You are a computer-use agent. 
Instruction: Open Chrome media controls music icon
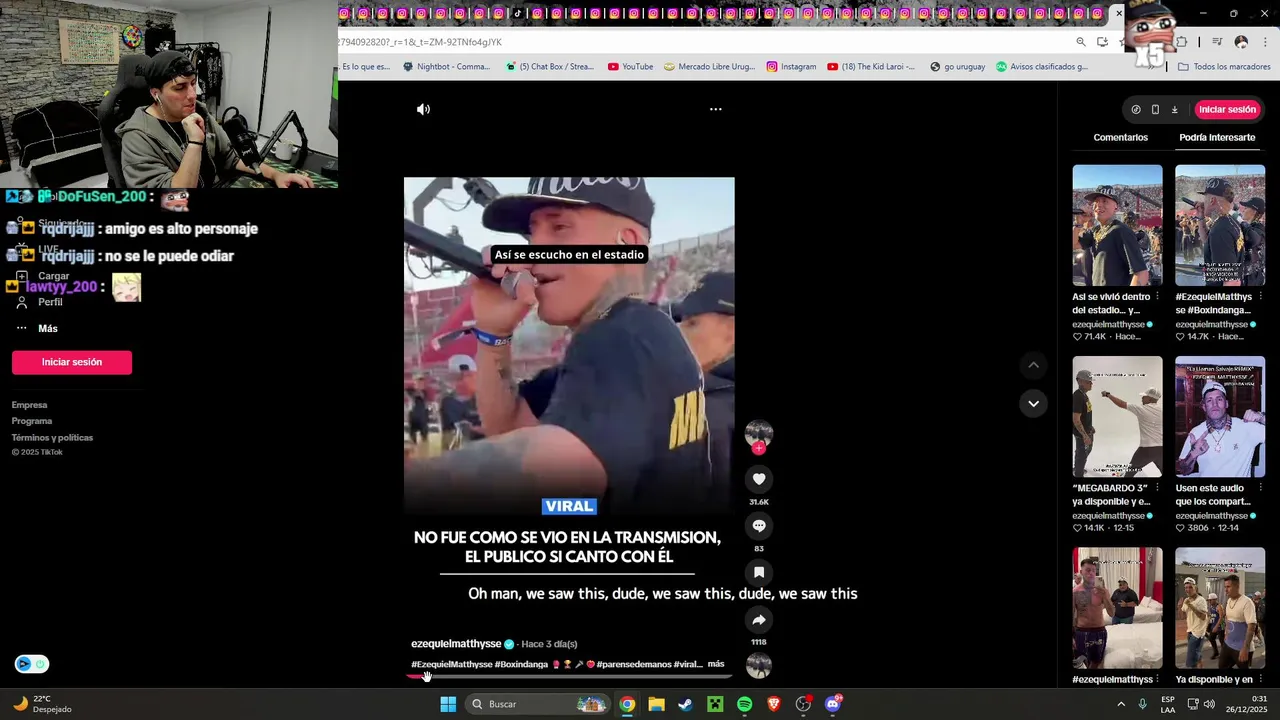point(1217,42)
